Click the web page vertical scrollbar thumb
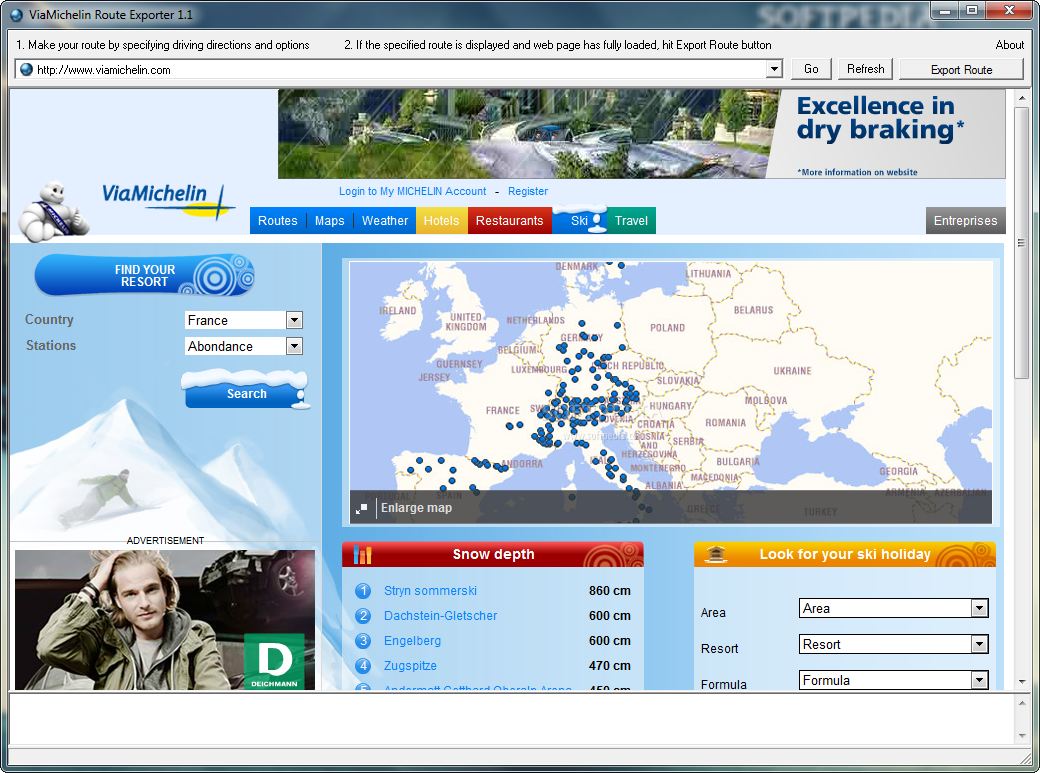This screenshot has width=1040, height=773. click(x=1021, y=242)
